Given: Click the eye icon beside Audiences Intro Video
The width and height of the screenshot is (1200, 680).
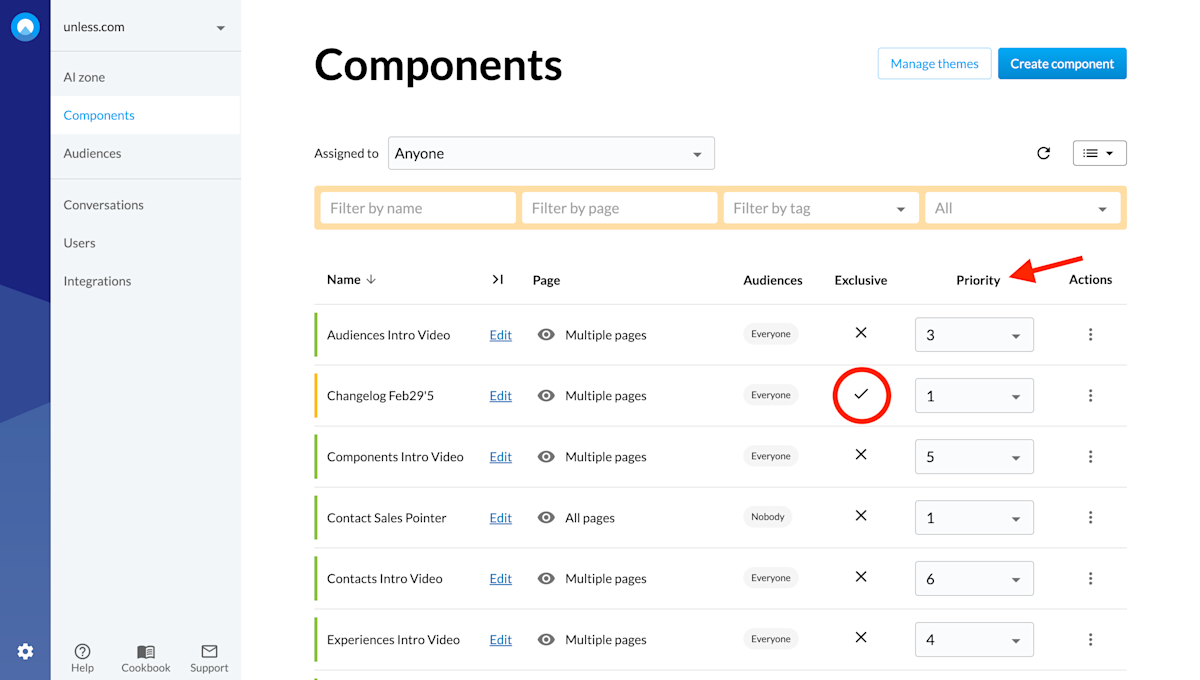Looking at the screenshot, I should (545, 335).
